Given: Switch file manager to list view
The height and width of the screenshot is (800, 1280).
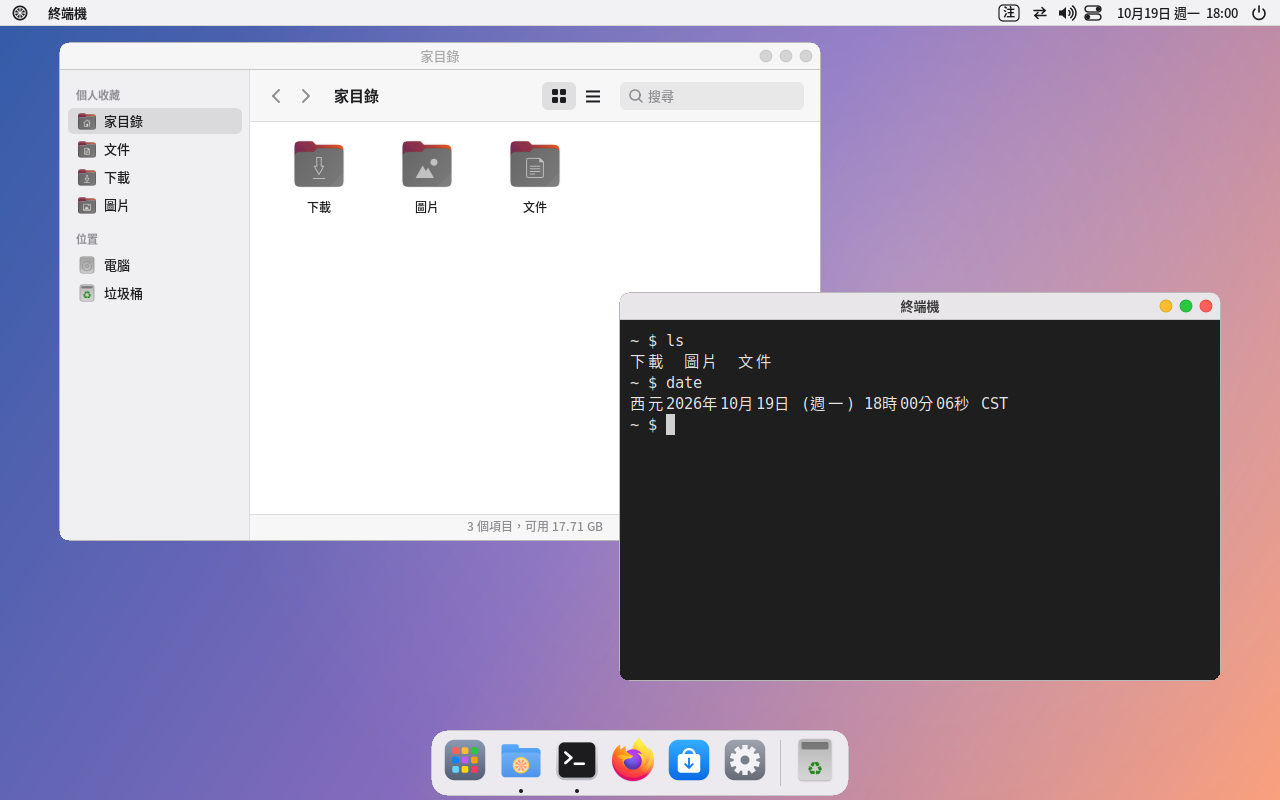Looking at the screenshot, I should point(593,96).
